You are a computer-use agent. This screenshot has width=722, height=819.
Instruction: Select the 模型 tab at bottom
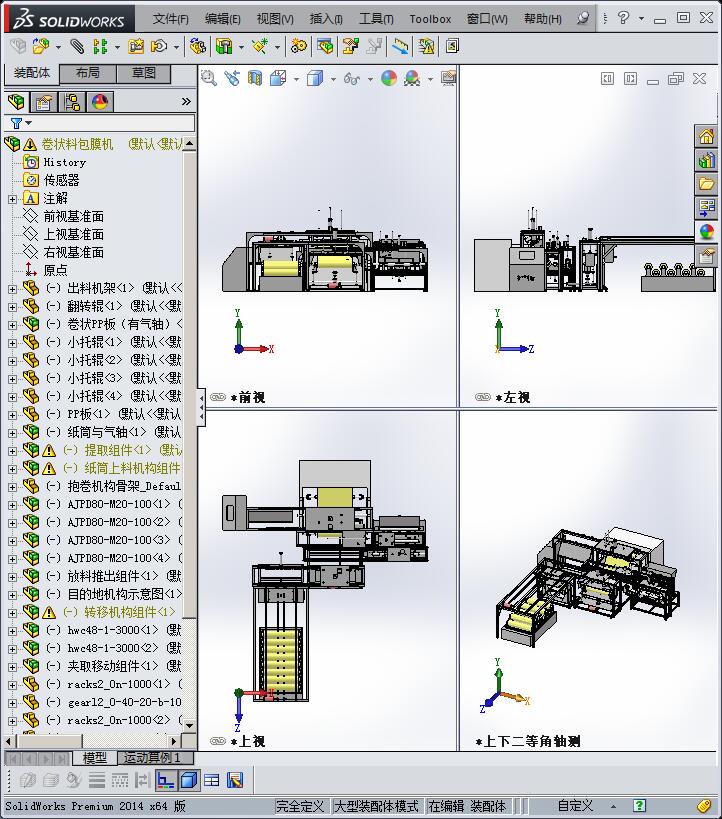[95, 757]
